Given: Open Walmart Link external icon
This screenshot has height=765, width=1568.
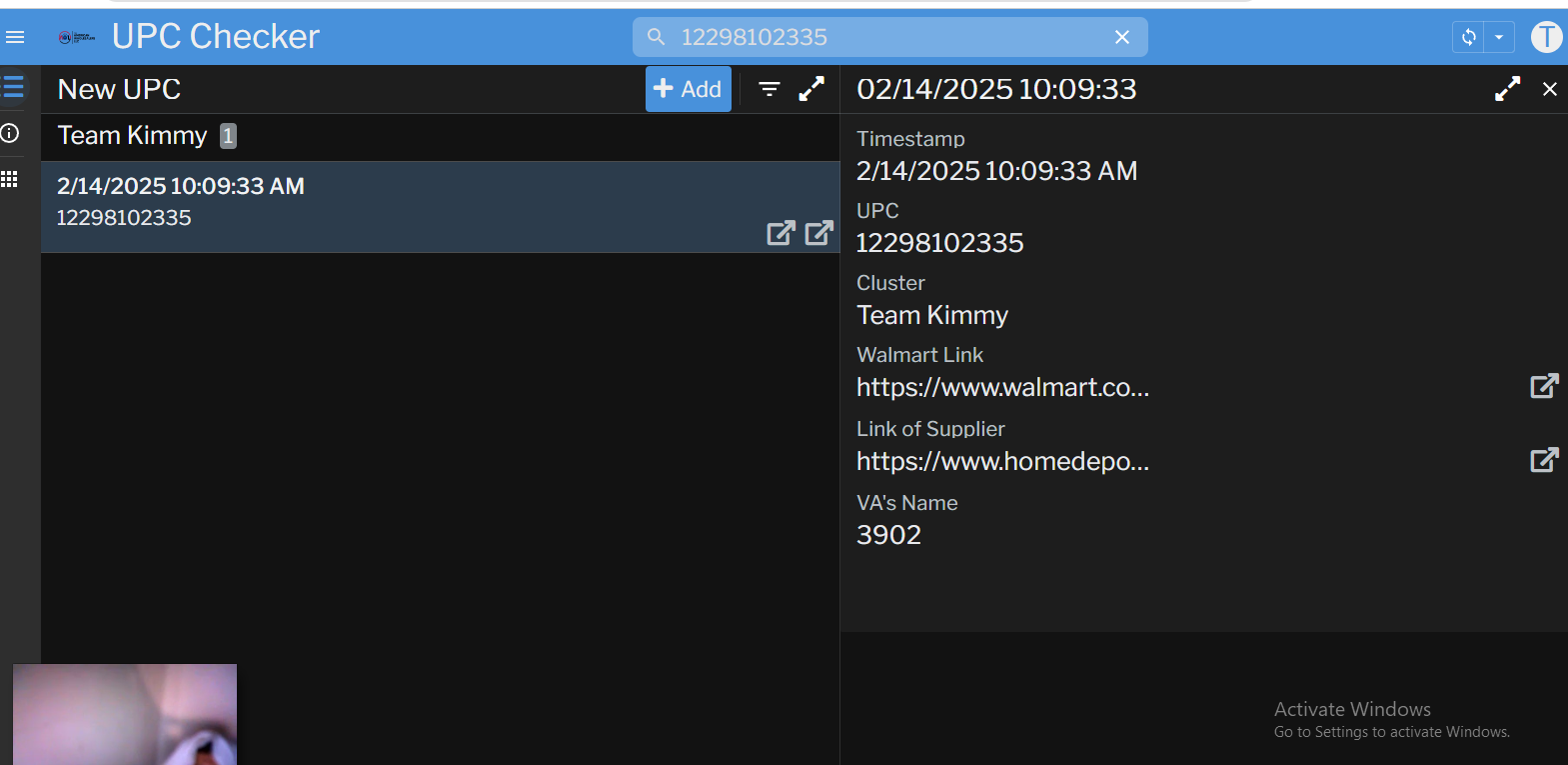Looking at the screenshot, I should pos(1544,386).
